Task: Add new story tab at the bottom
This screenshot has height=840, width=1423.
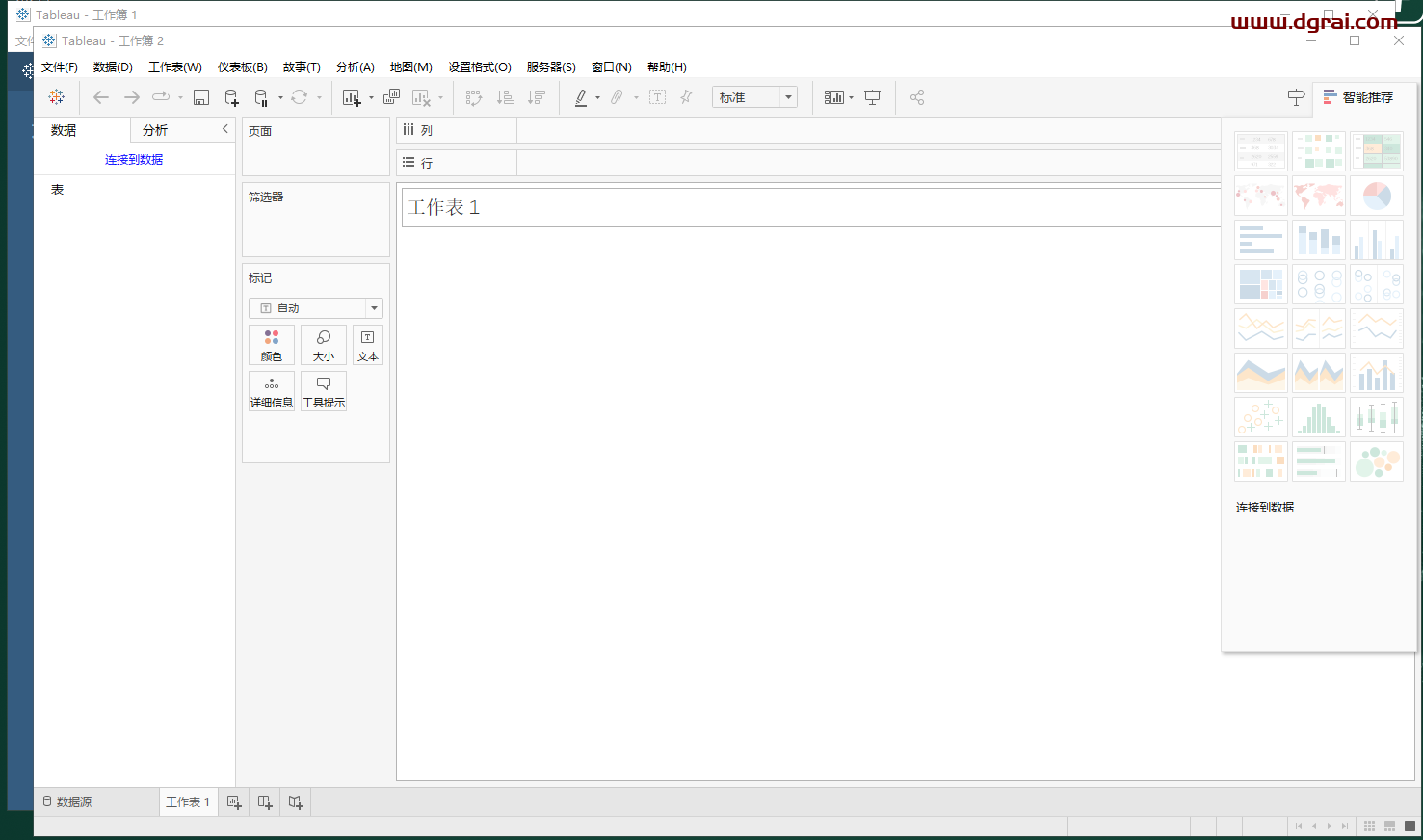Action: (x=296, y=802)
